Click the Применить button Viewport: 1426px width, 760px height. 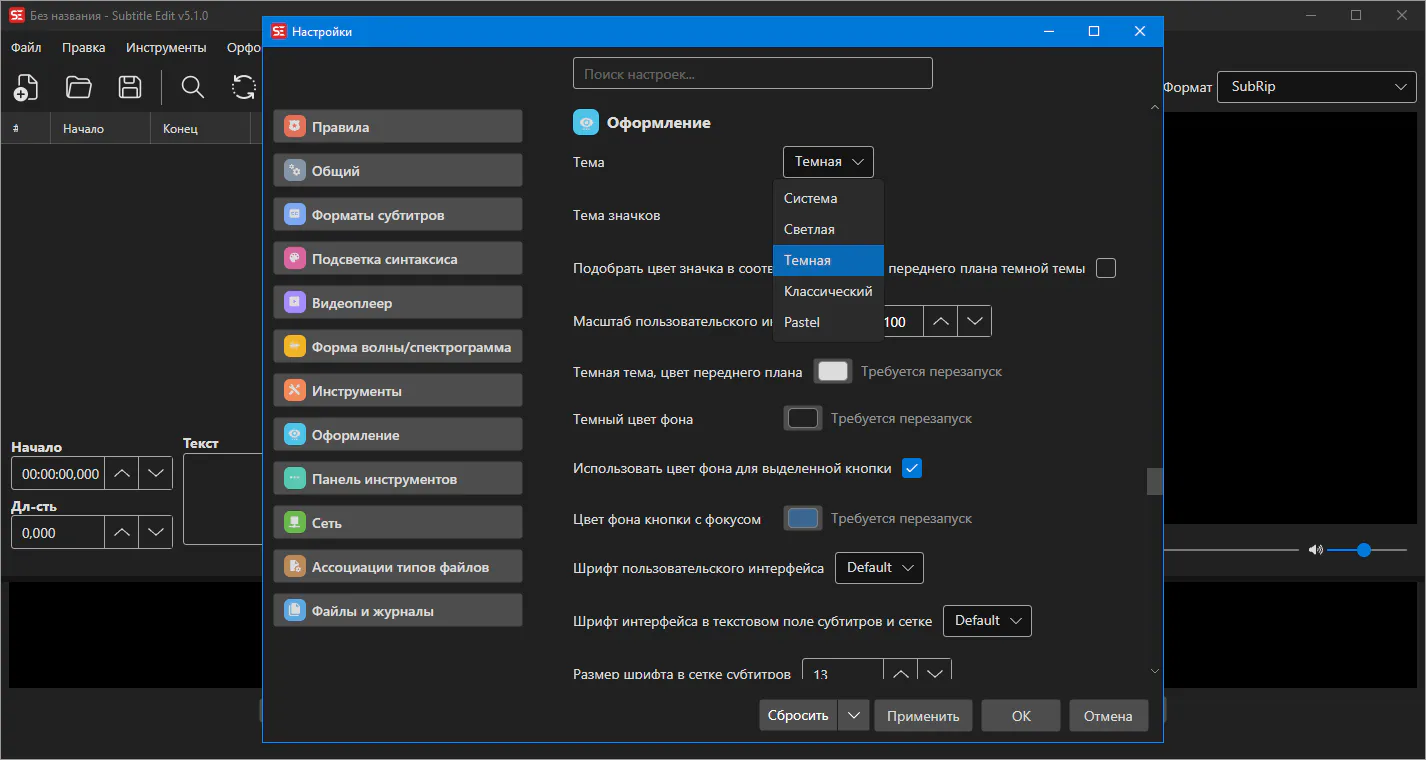pyautogui.click(x=923, y=716)
